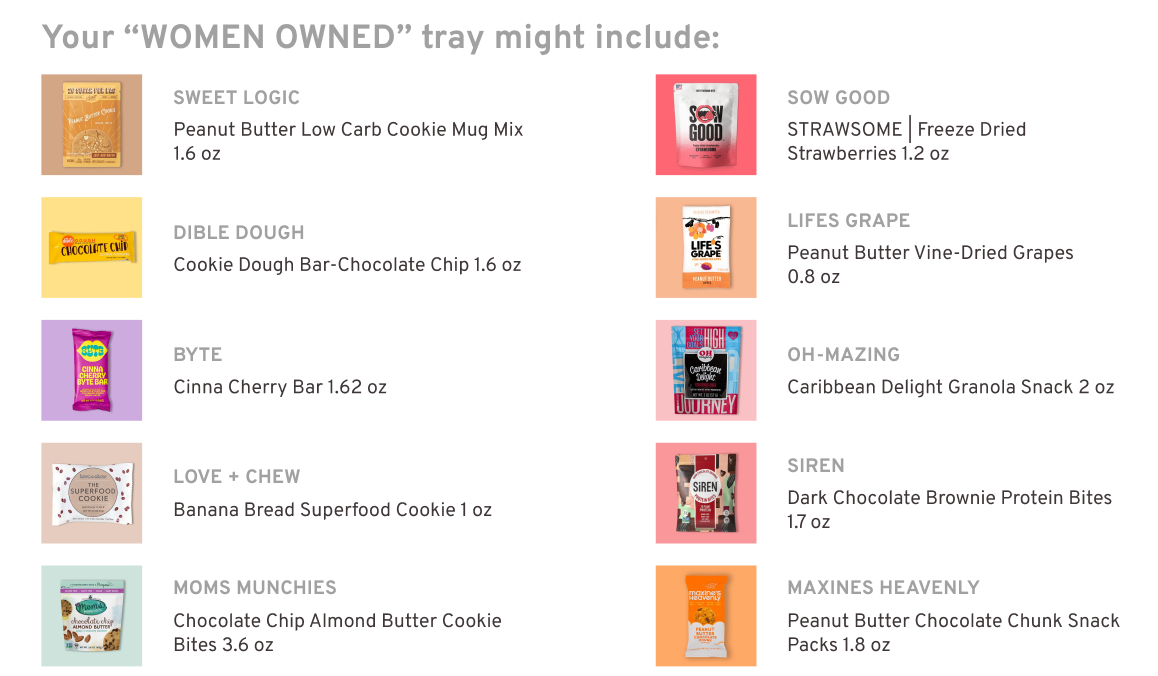Image resolution: width=1158 pixels, height=676 pixels.
Task: Click the Maxine's Heavenly snack pack image
Action: [706, 615]
